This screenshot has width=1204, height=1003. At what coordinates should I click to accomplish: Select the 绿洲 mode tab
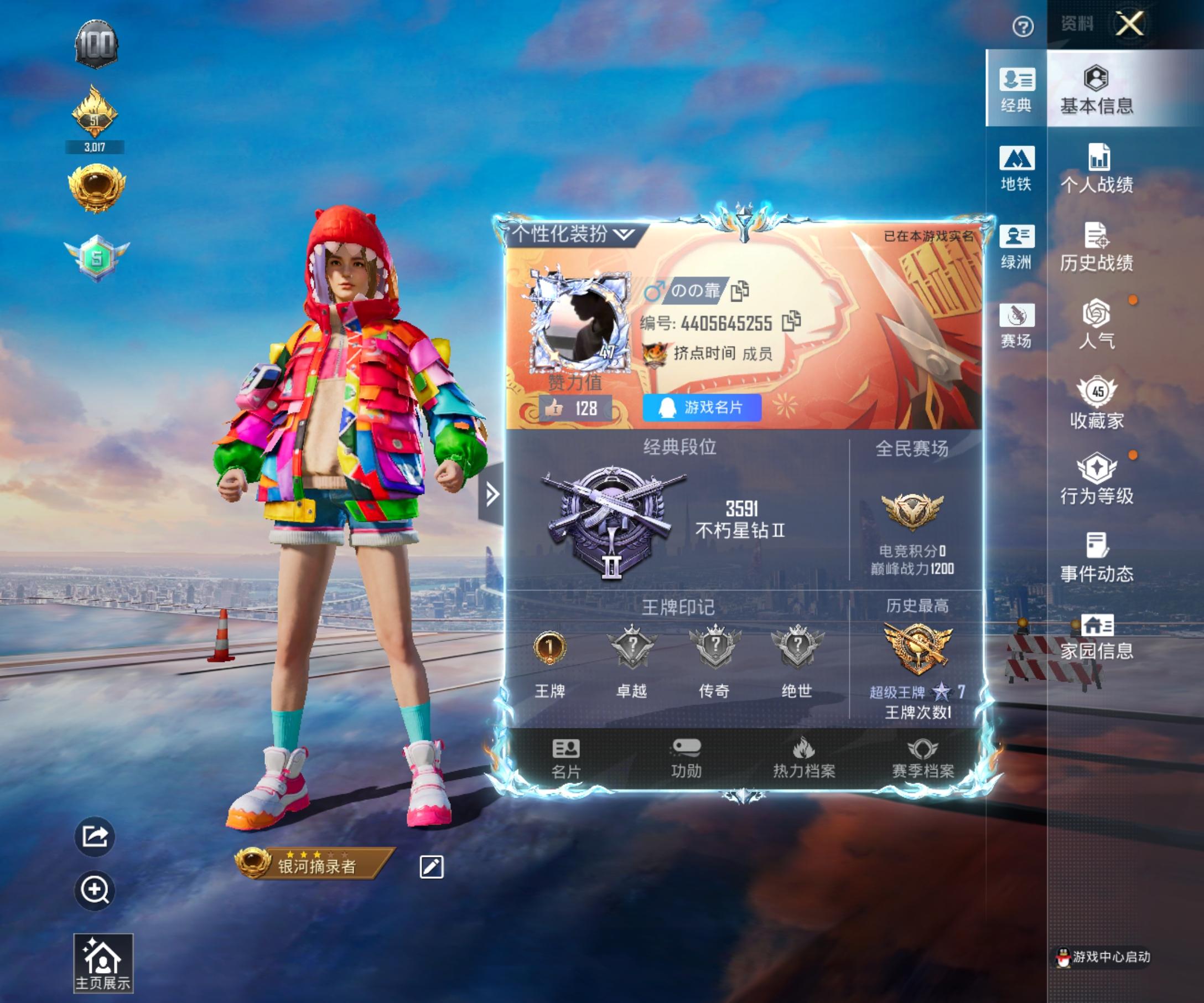point(1016,246)
